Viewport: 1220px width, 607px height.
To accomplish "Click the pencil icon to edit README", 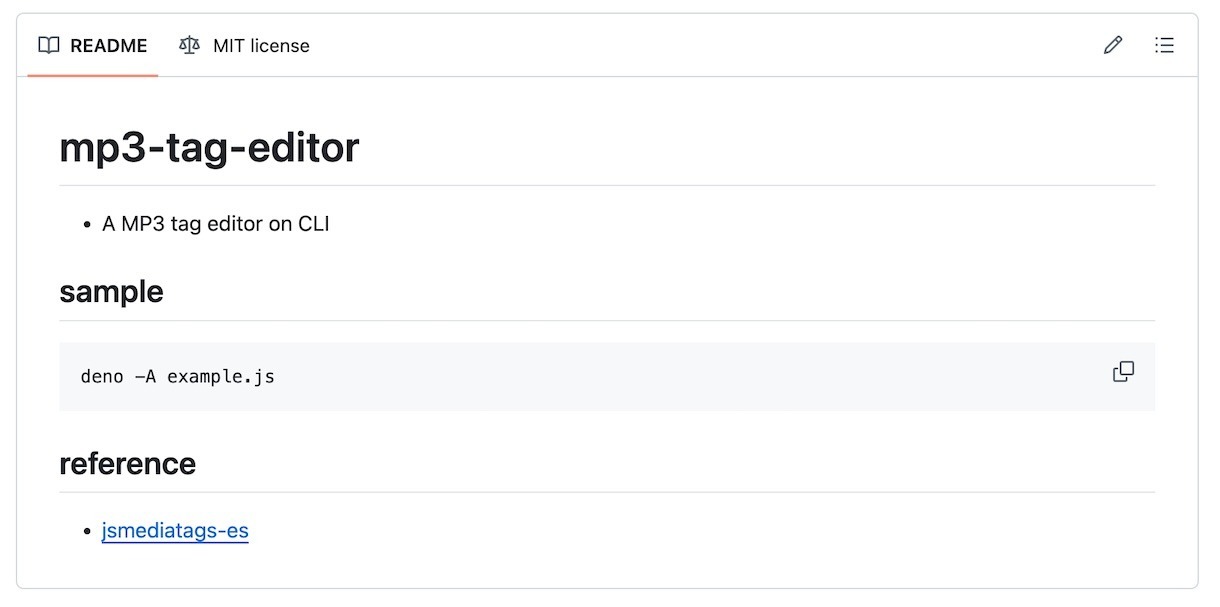I will coord(1113,45).
